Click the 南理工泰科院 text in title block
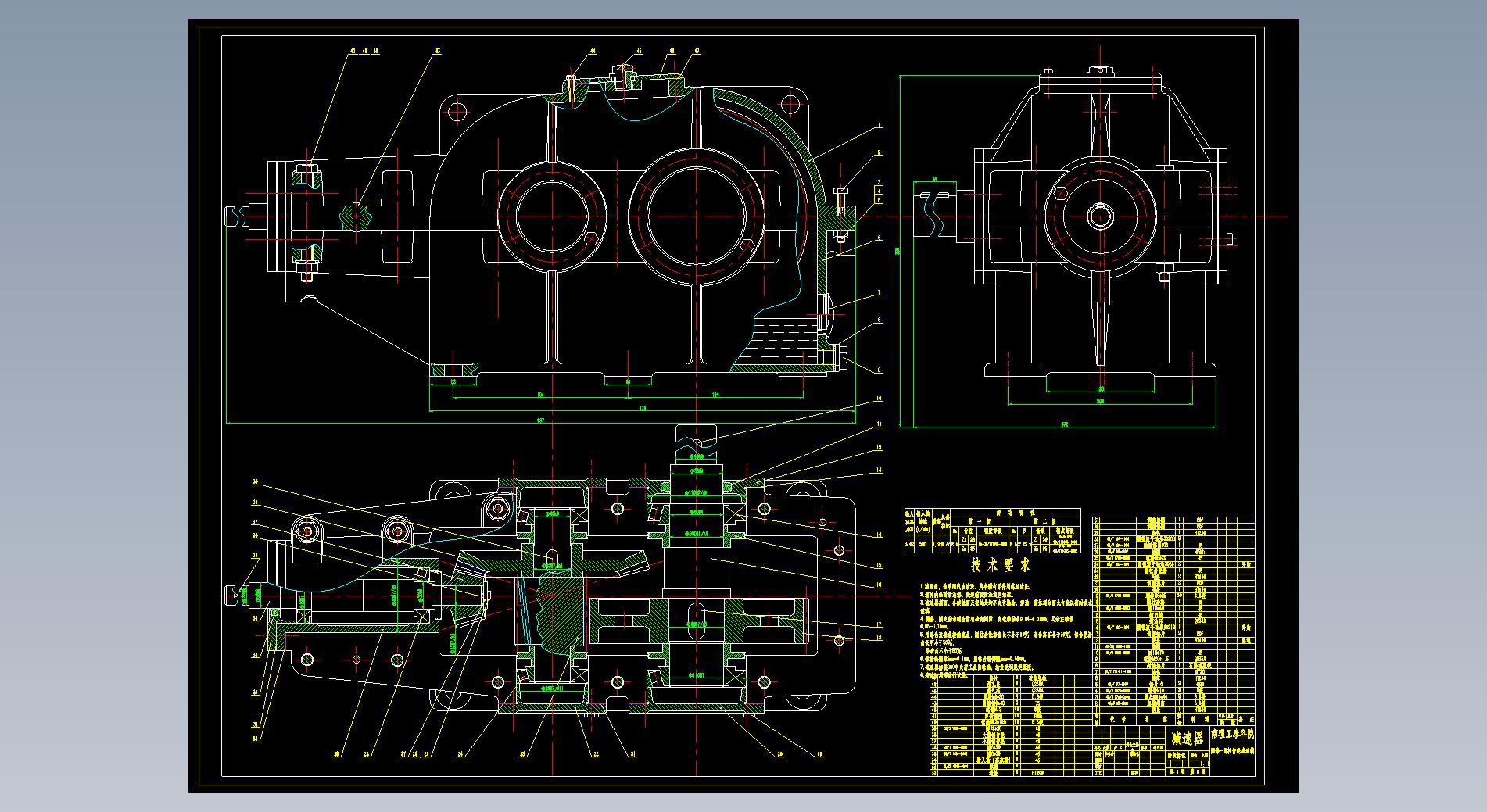This screenshot has width=1487, height=812. pos(1233,734)
